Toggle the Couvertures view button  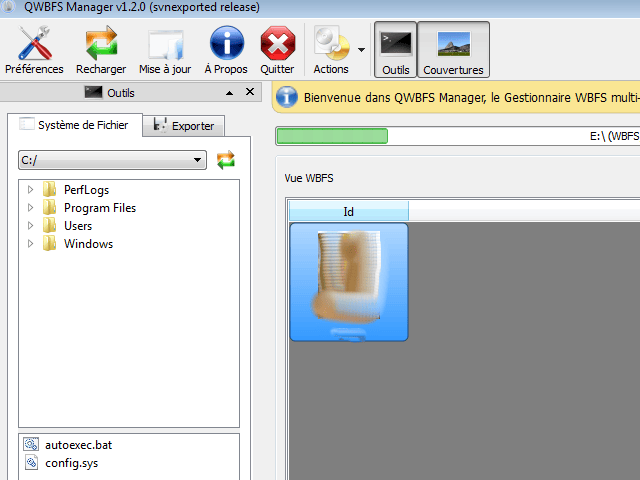(x=453, y=50)
